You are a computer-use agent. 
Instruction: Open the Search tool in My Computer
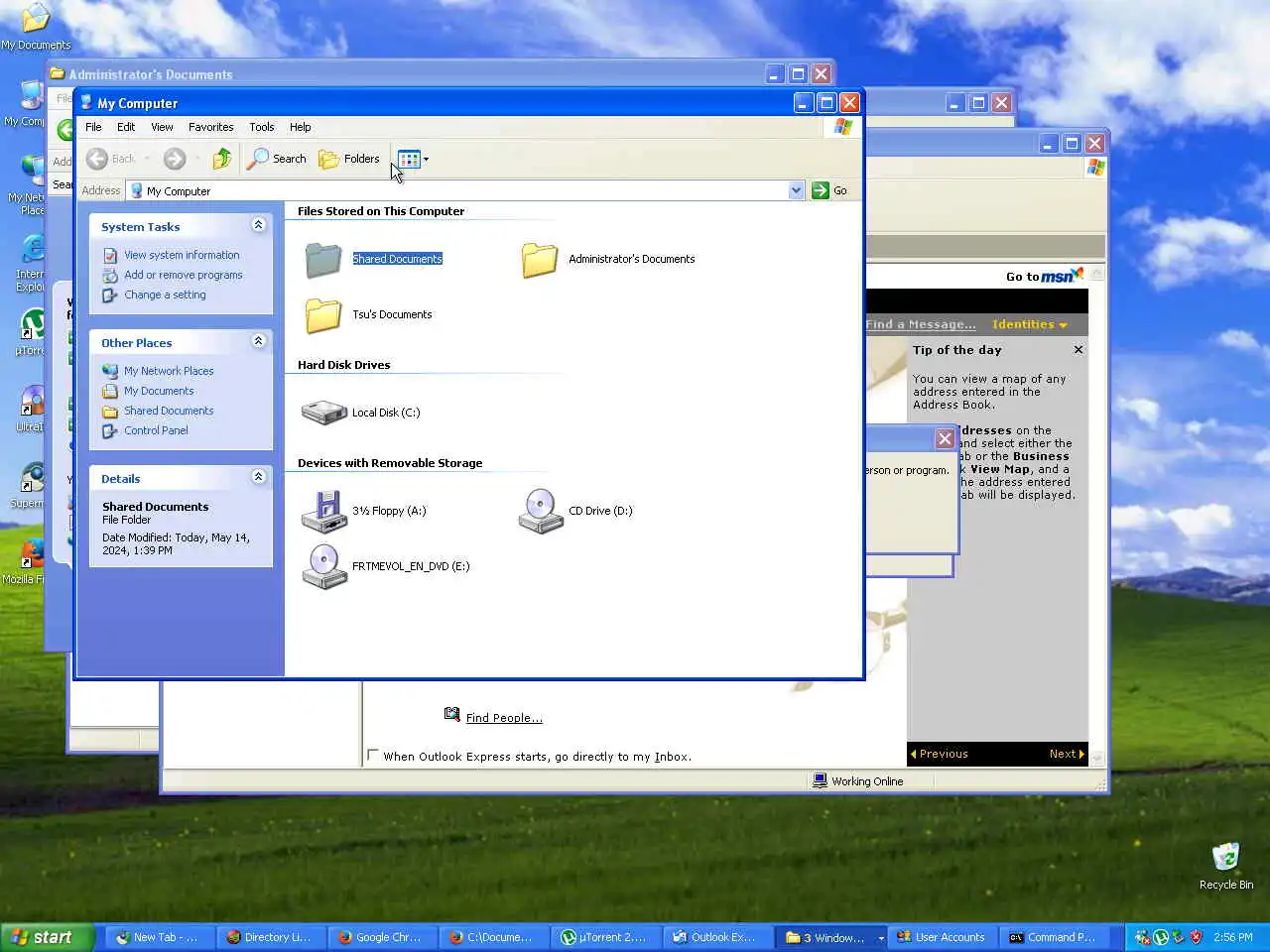click(277, 159)
